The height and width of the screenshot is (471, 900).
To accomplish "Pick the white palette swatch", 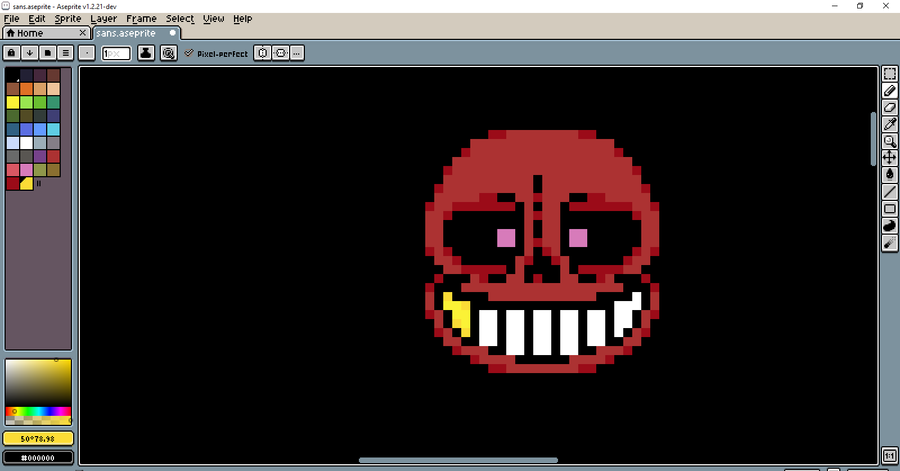I will click(26, 143).
